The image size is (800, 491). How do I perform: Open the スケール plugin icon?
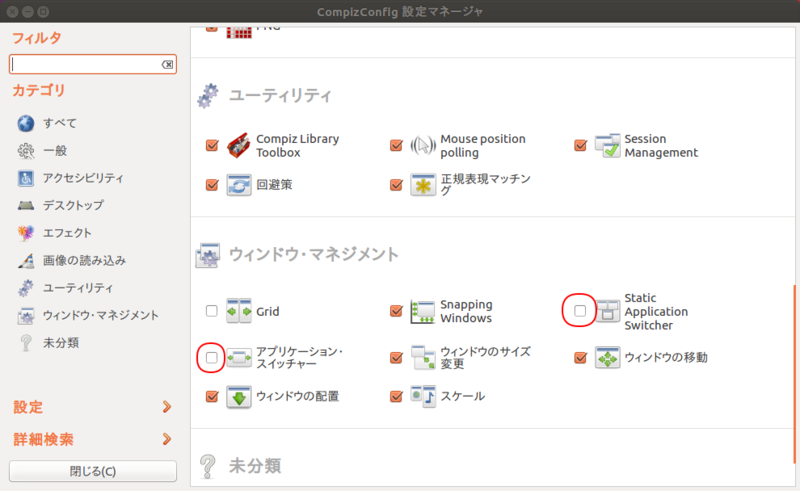click(x=423, y=397)
